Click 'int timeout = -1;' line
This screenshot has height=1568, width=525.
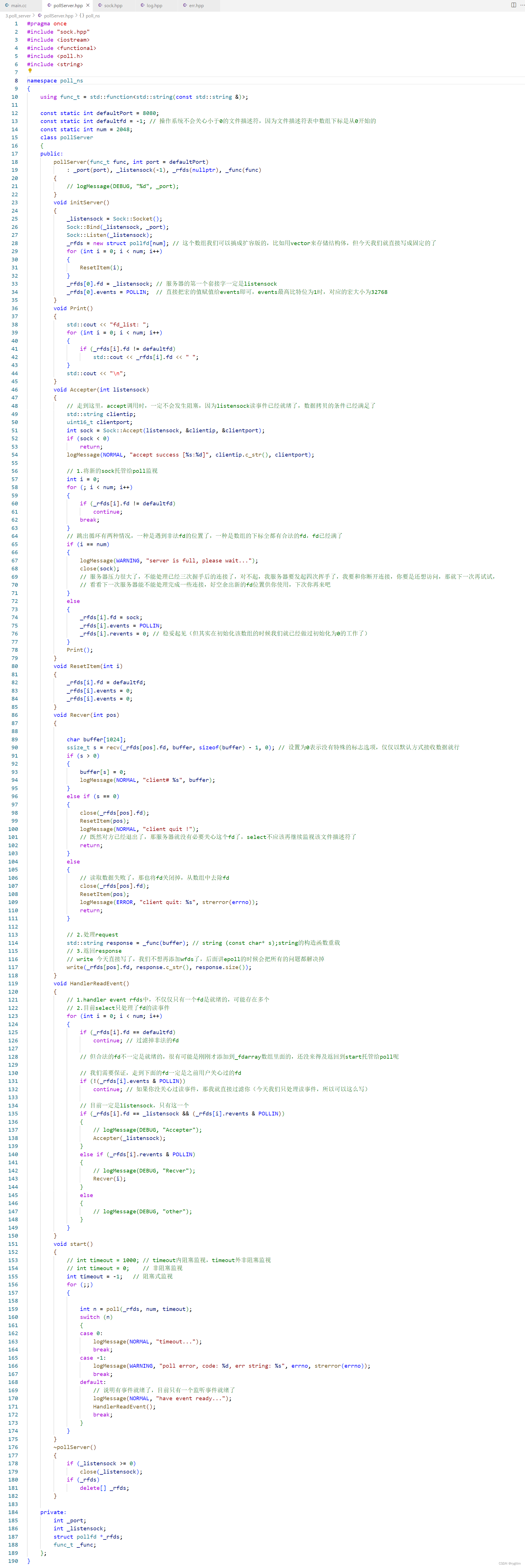point(95,1276)
